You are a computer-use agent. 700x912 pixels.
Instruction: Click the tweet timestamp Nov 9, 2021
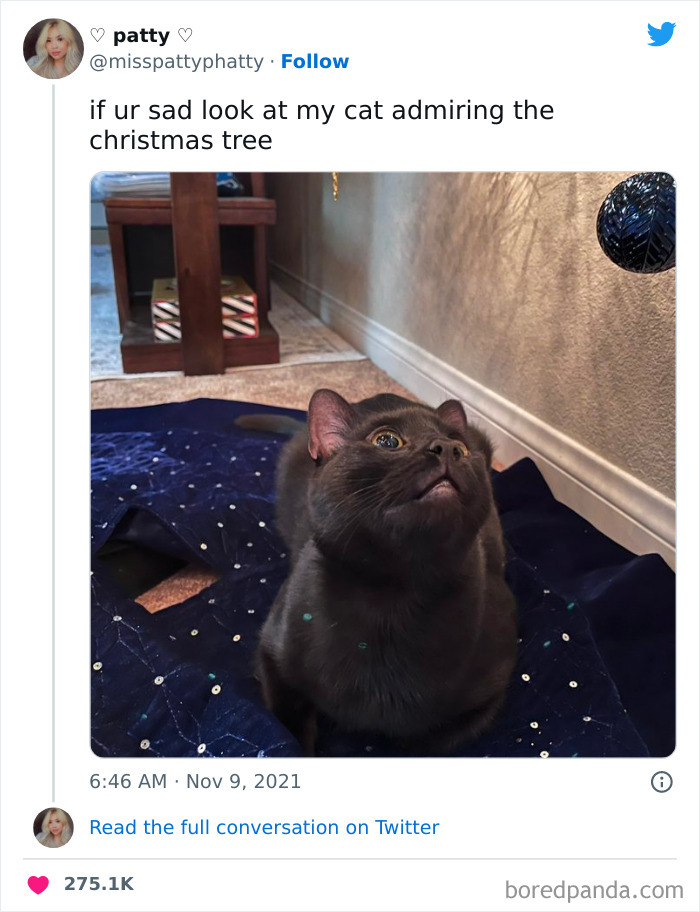pyautogui.click(x=195, y=781)
